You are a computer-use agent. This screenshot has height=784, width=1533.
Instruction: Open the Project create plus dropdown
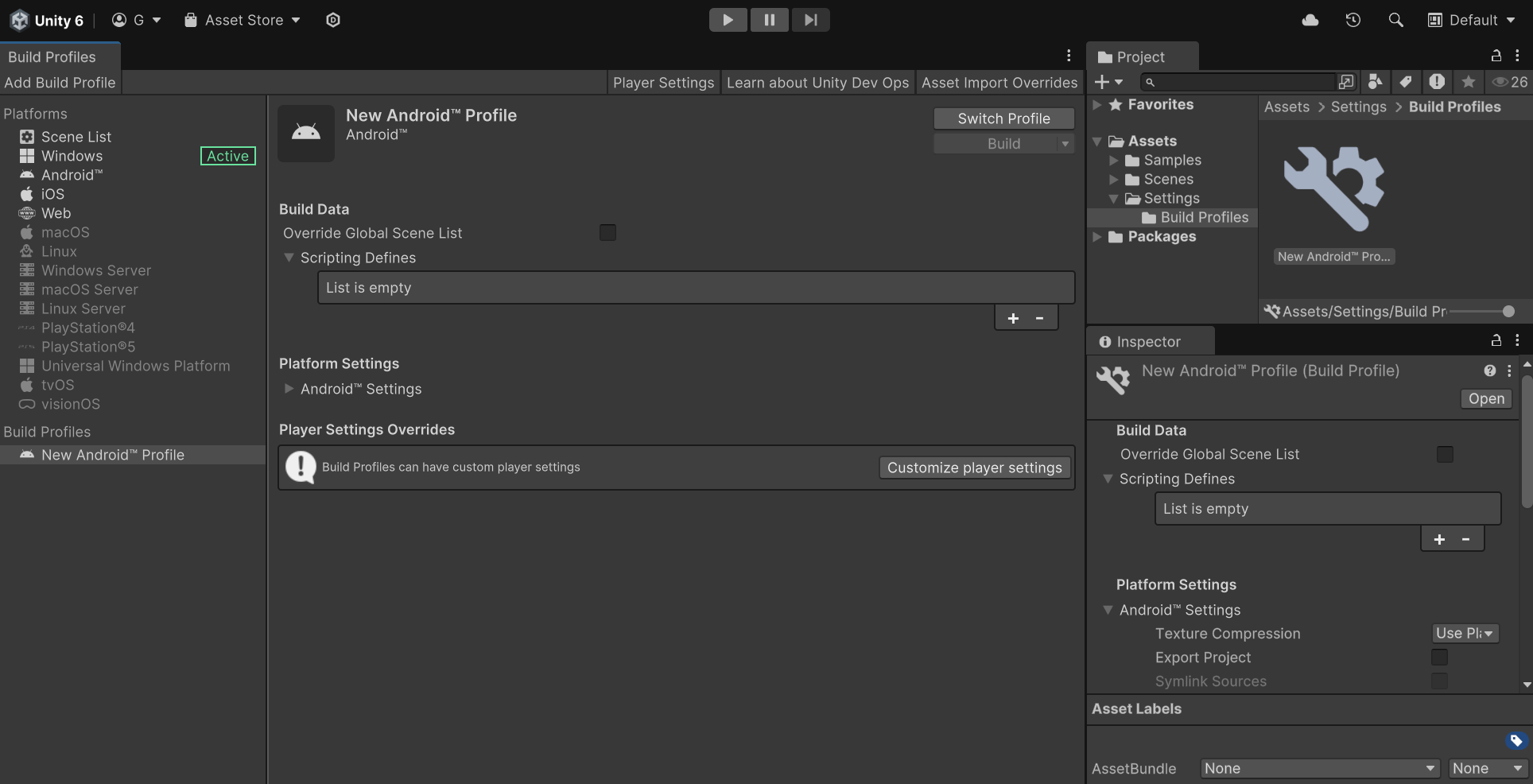pos(1108,82)
